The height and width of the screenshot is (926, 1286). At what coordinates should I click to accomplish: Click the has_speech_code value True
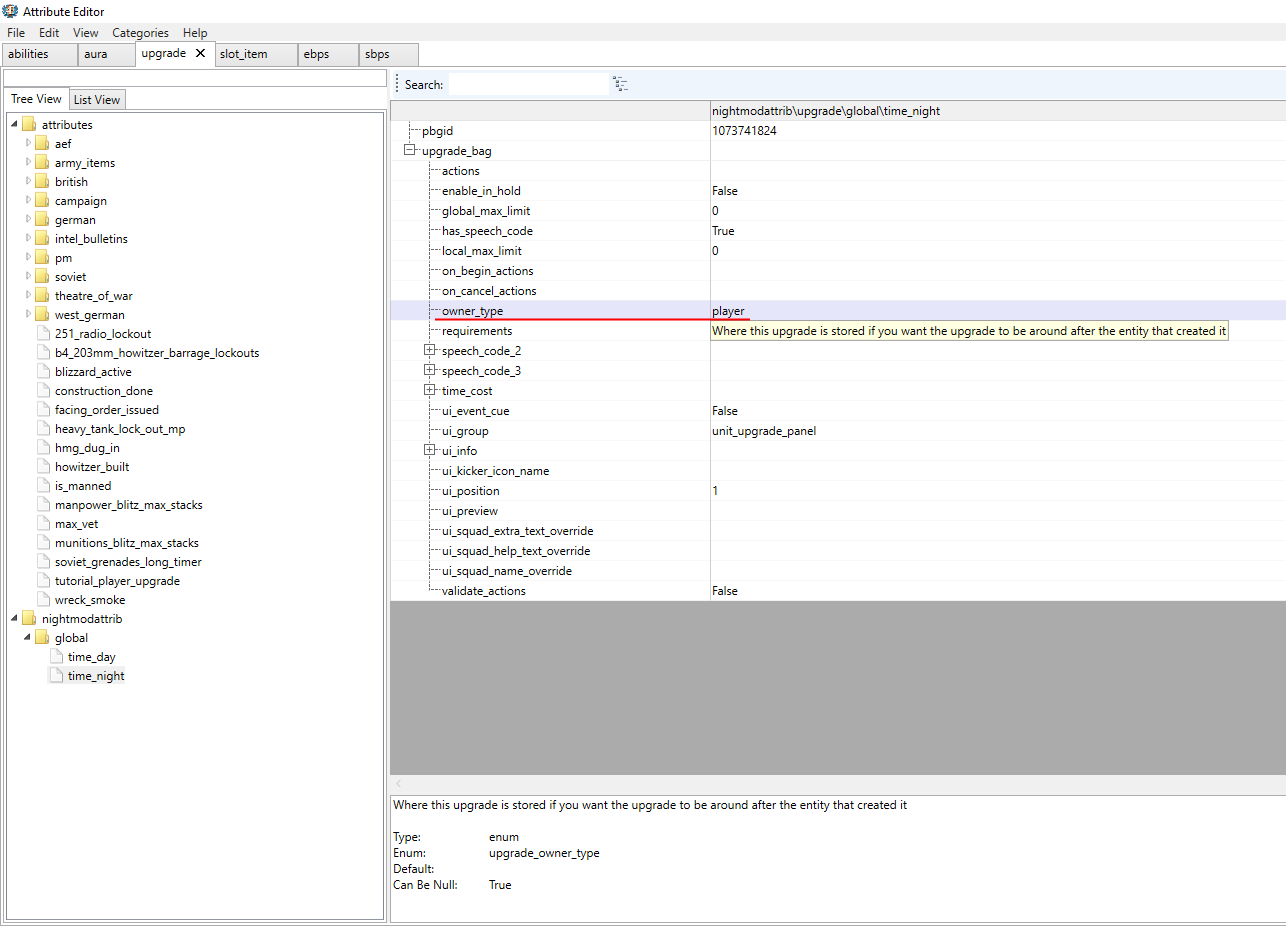coord(723,231)
